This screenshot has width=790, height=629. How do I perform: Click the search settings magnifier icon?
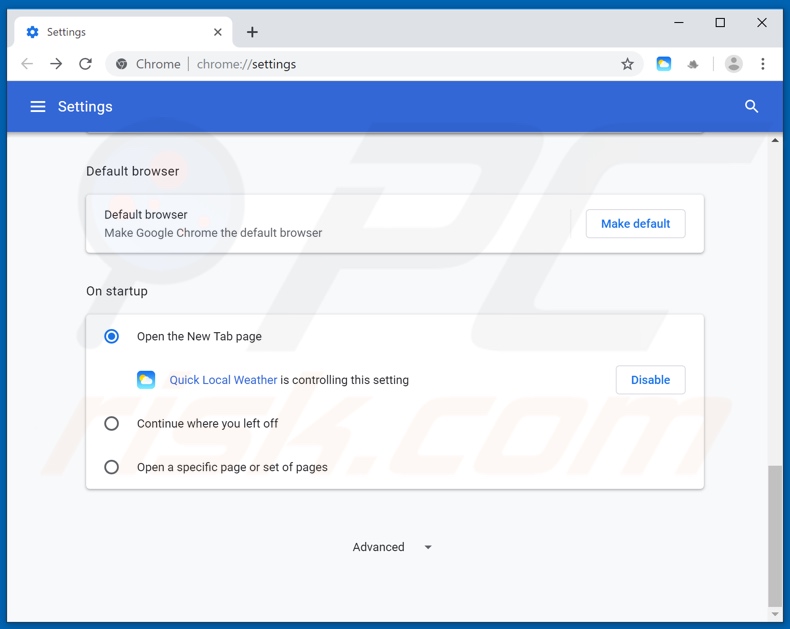coord(751,107)
